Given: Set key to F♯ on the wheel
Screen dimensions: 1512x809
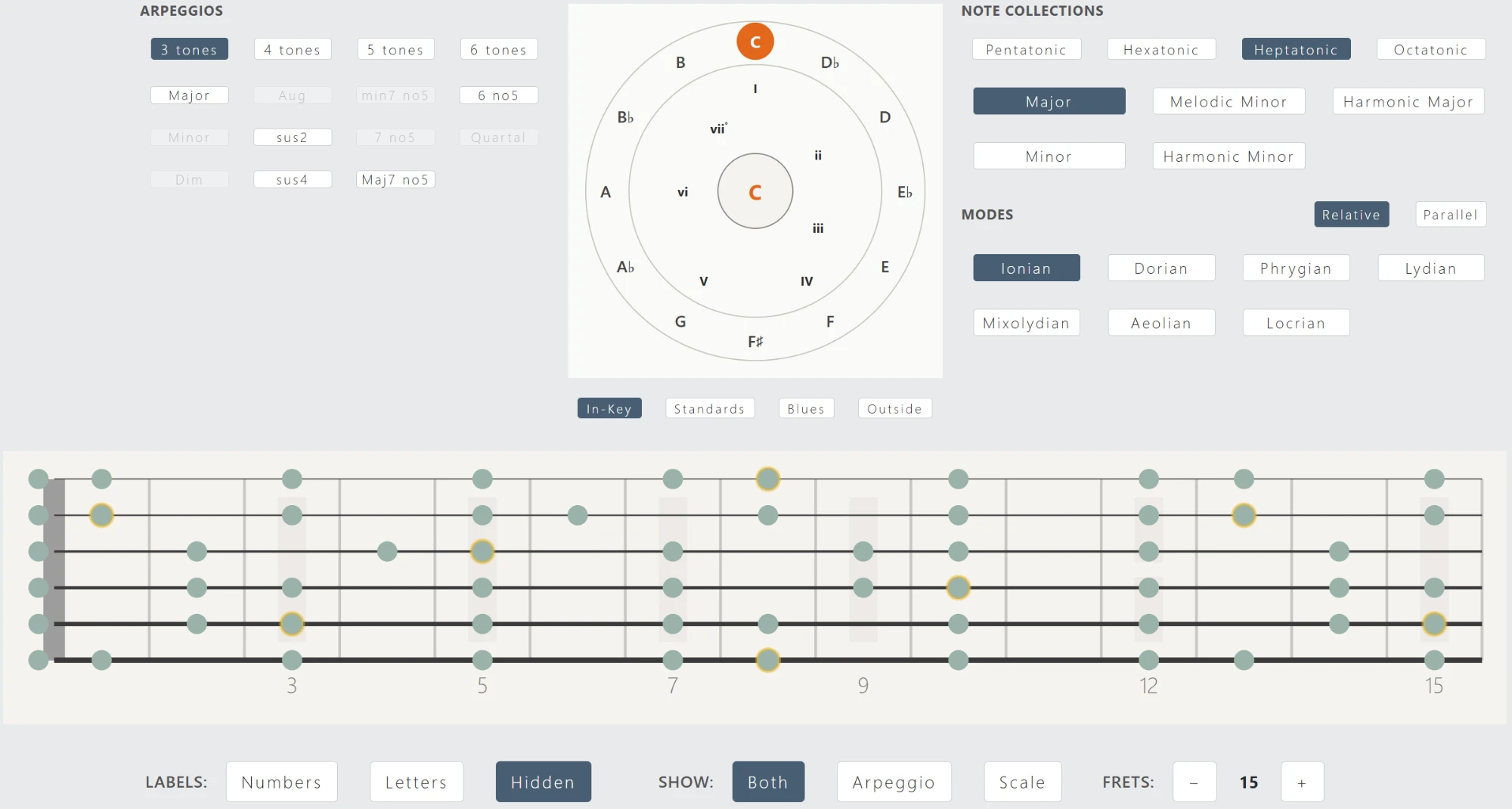Looking at the screenshot, I should coord(755,342).
